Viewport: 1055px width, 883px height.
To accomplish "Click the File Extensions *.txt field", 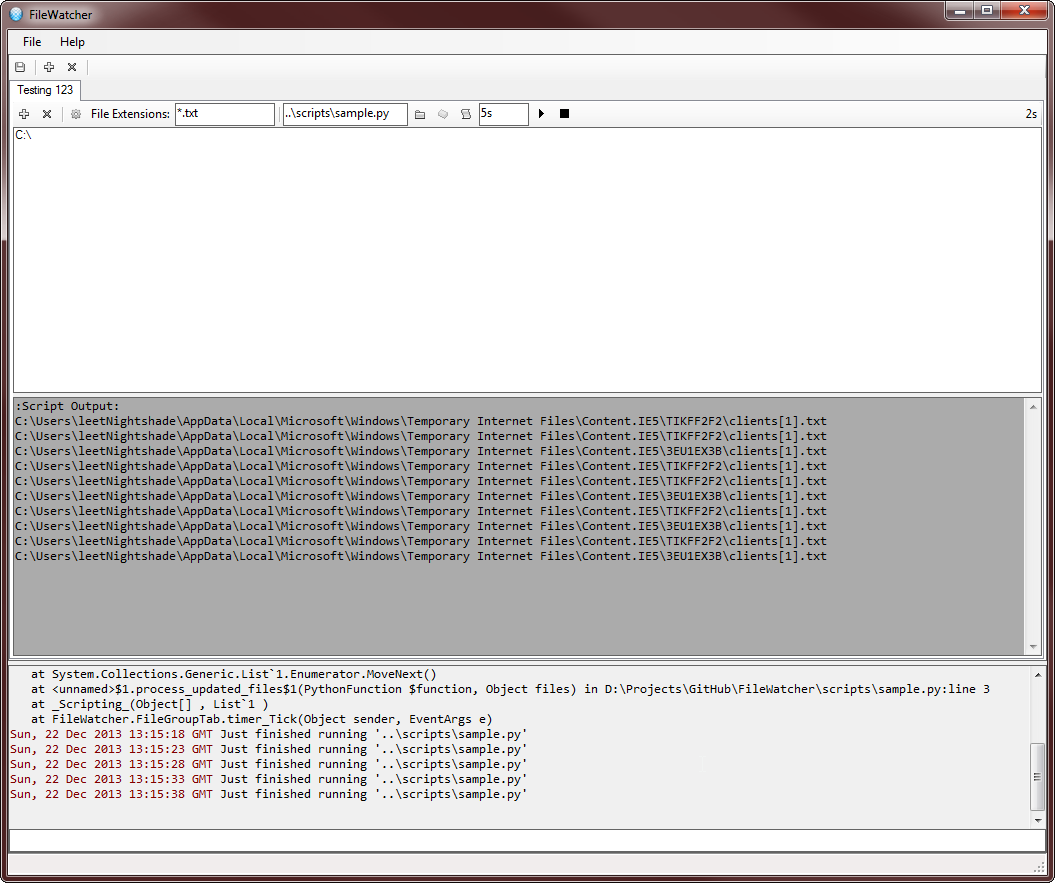I will click(x=224, y=114).
